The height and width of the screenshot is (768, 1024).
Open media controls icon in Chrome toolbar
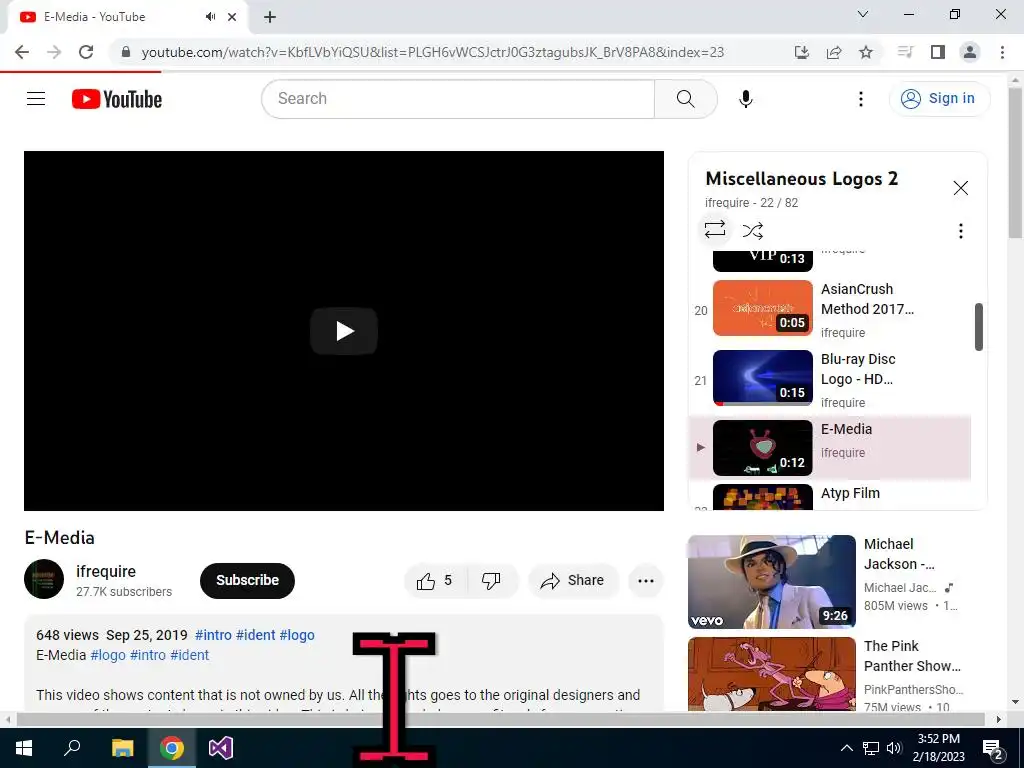(905, 52)
